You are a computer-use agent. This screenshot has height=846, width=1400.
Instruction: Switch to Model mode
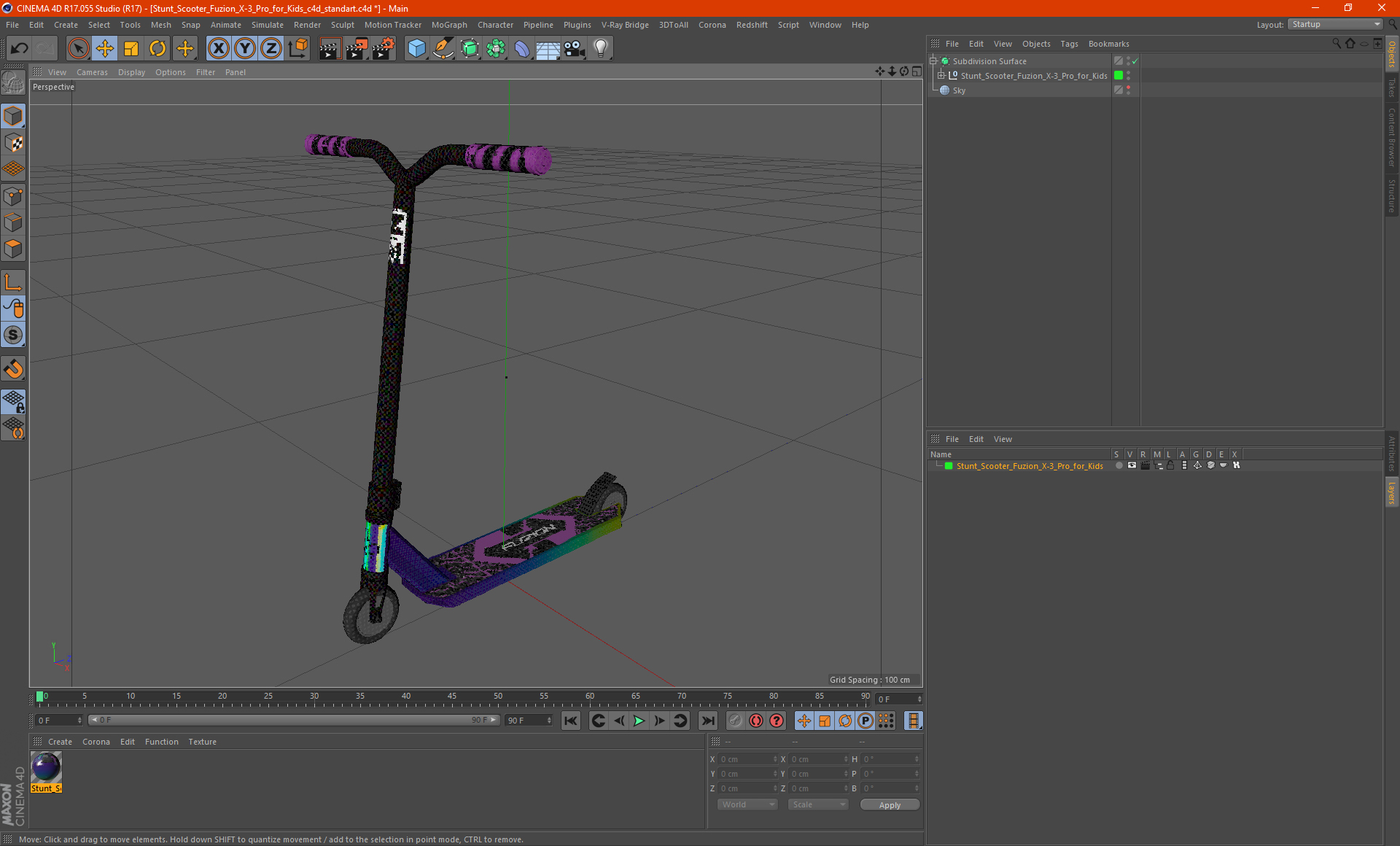pyautogui.click(x=13, y=116)
